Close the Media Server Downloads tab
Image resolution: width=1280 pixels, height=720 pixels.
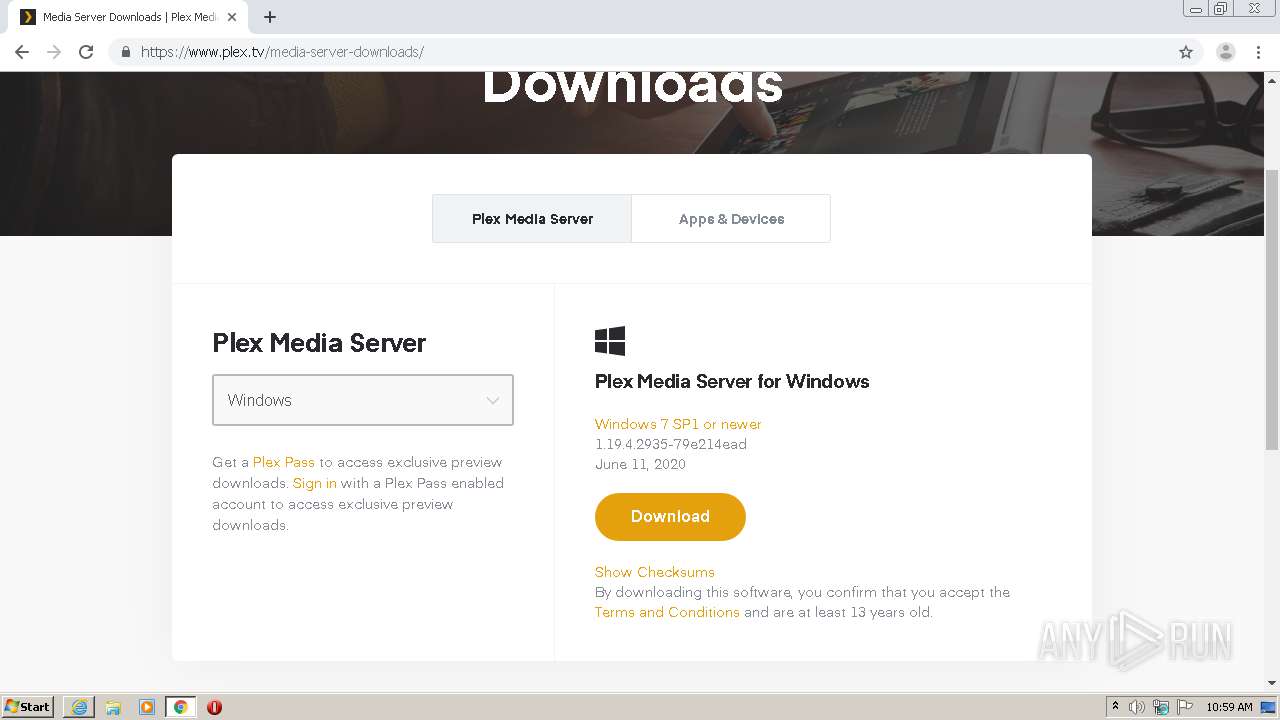232,17
